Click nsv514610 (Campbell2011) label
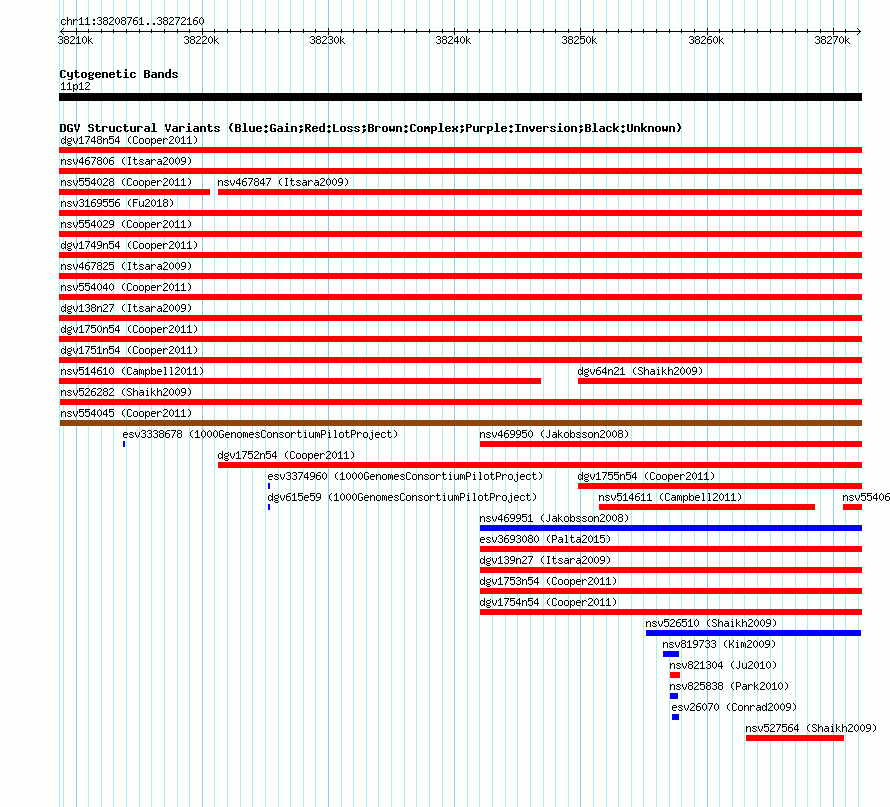The height and width of the screenshot is (807, 890). point(132,371)
